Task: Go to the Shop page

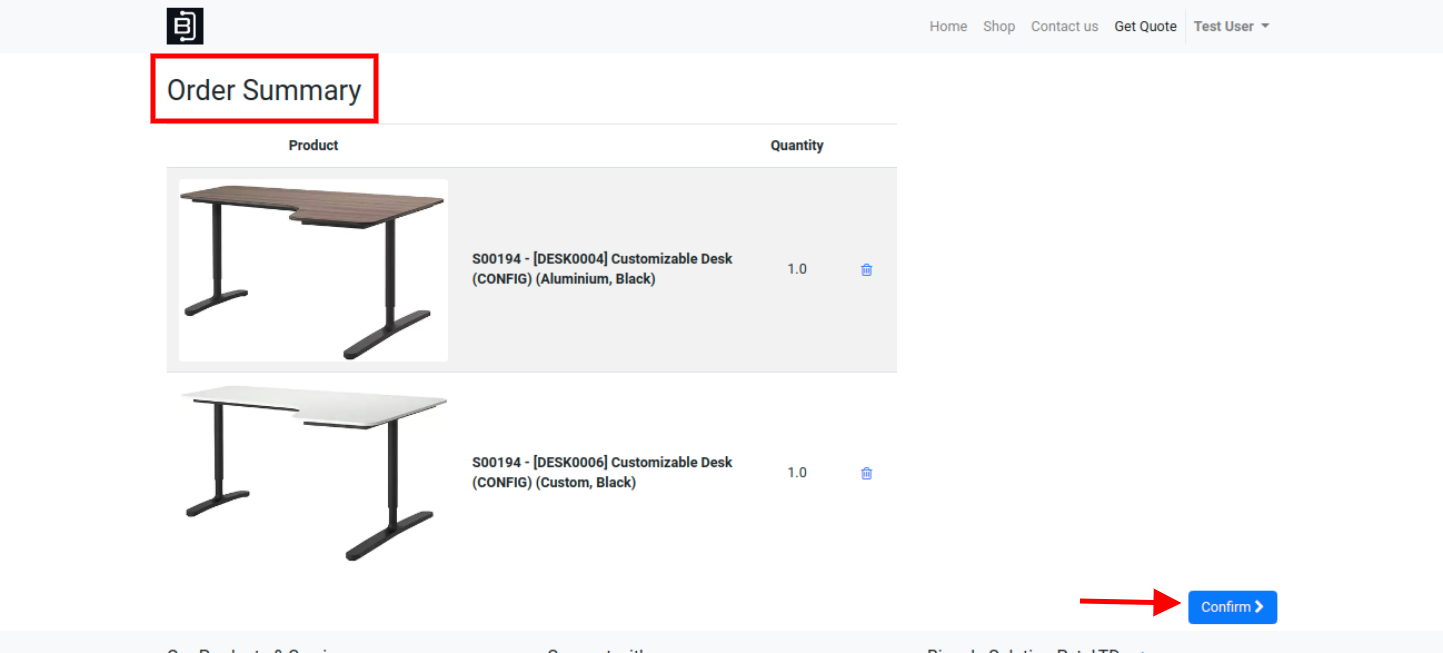Action: tap(999, 27)
